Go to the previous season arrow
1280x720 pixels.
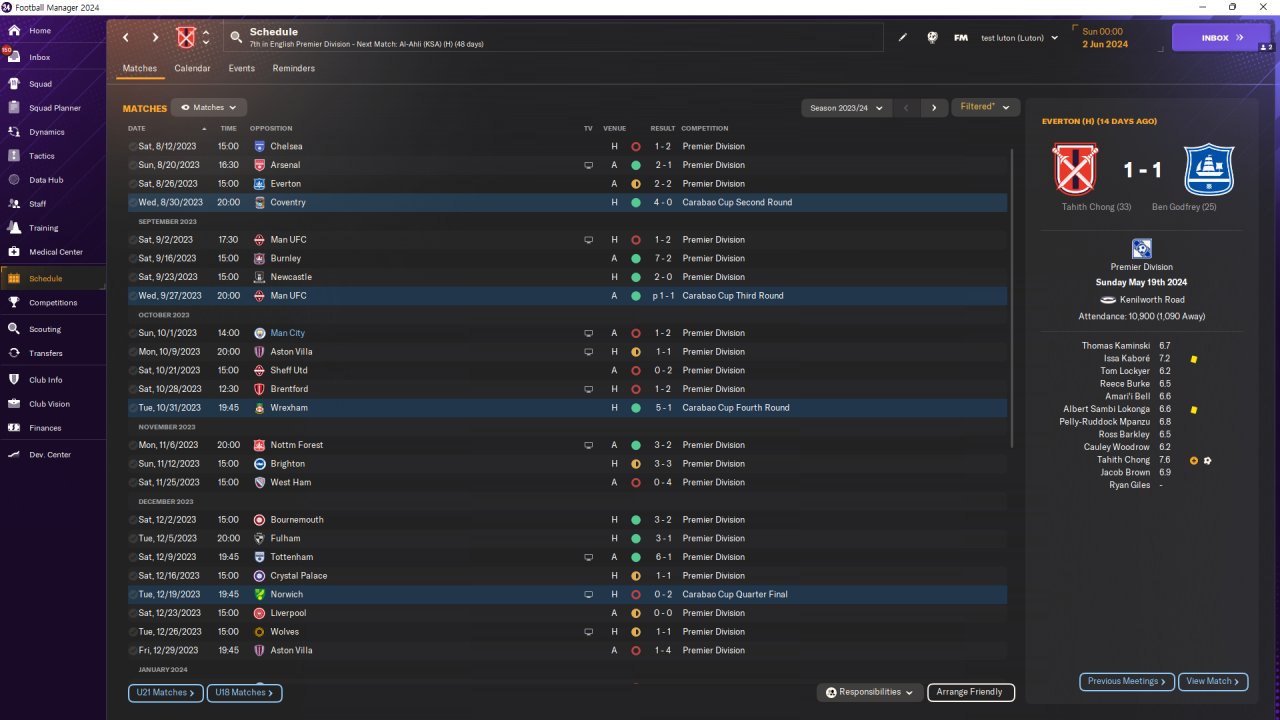(x=905, y=107)
